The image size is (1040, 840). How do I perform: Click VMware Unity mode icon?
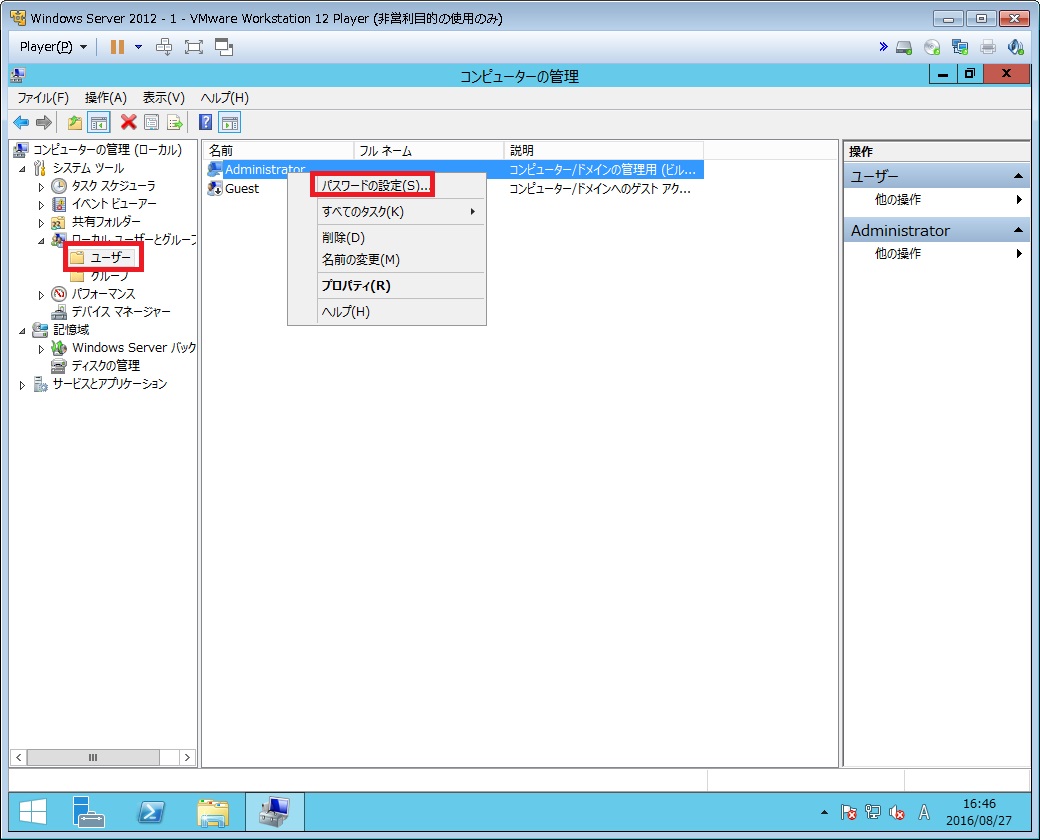tap(224, 46)
